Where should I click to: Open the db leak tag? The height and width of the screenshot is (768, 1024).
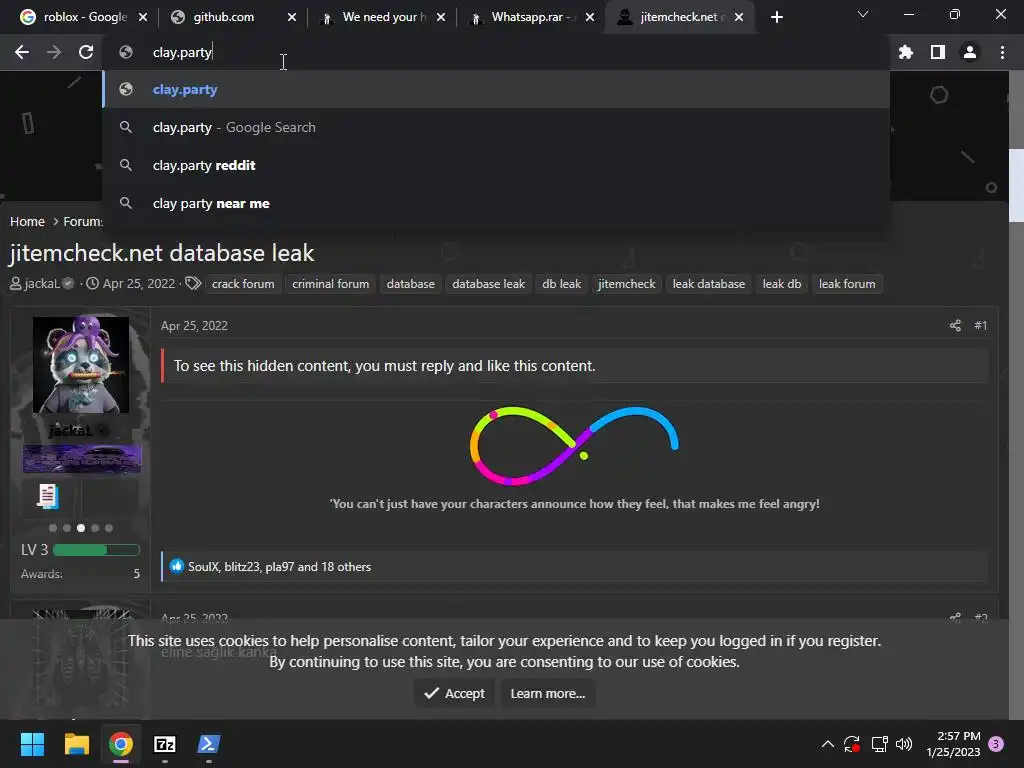click(561, 284)
